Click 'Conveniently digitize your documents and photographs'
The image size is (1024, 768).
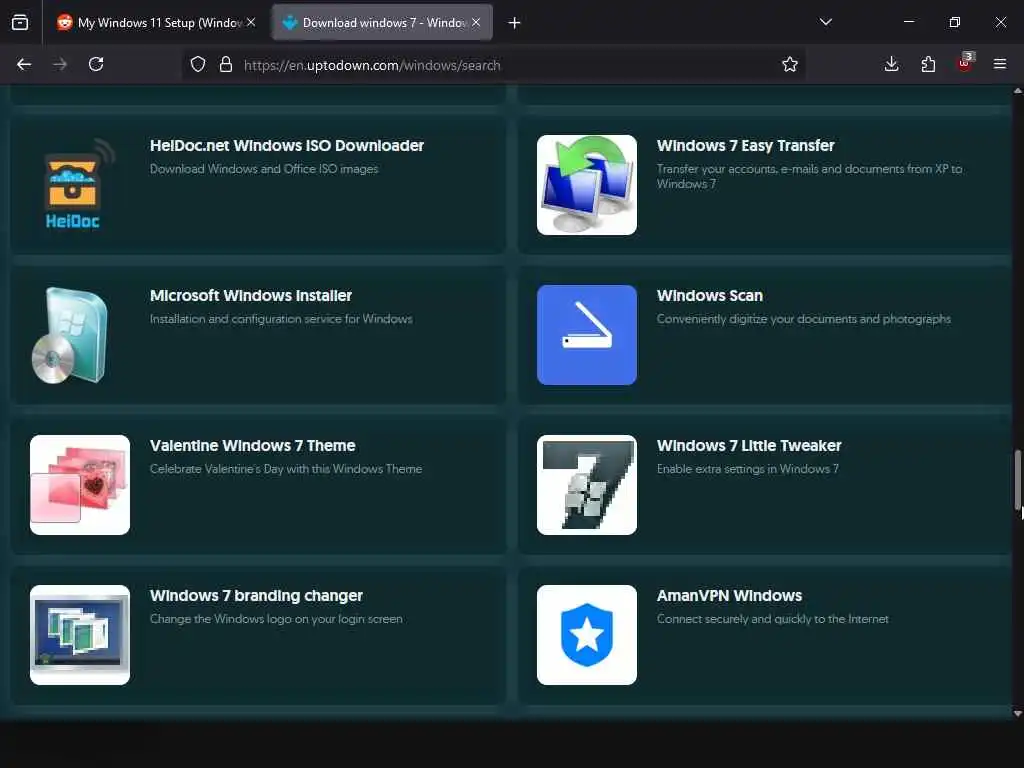click(x=803, y=319)
